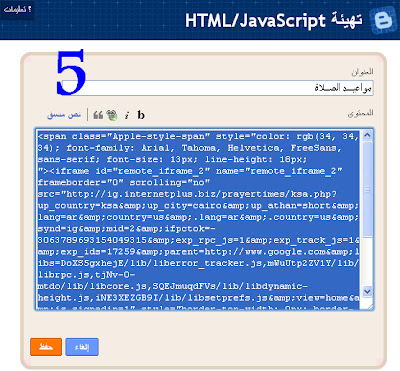Click the scrollbar down arrow
The height and width of the screenshot is (371, 400).
(x=367, y=291)
